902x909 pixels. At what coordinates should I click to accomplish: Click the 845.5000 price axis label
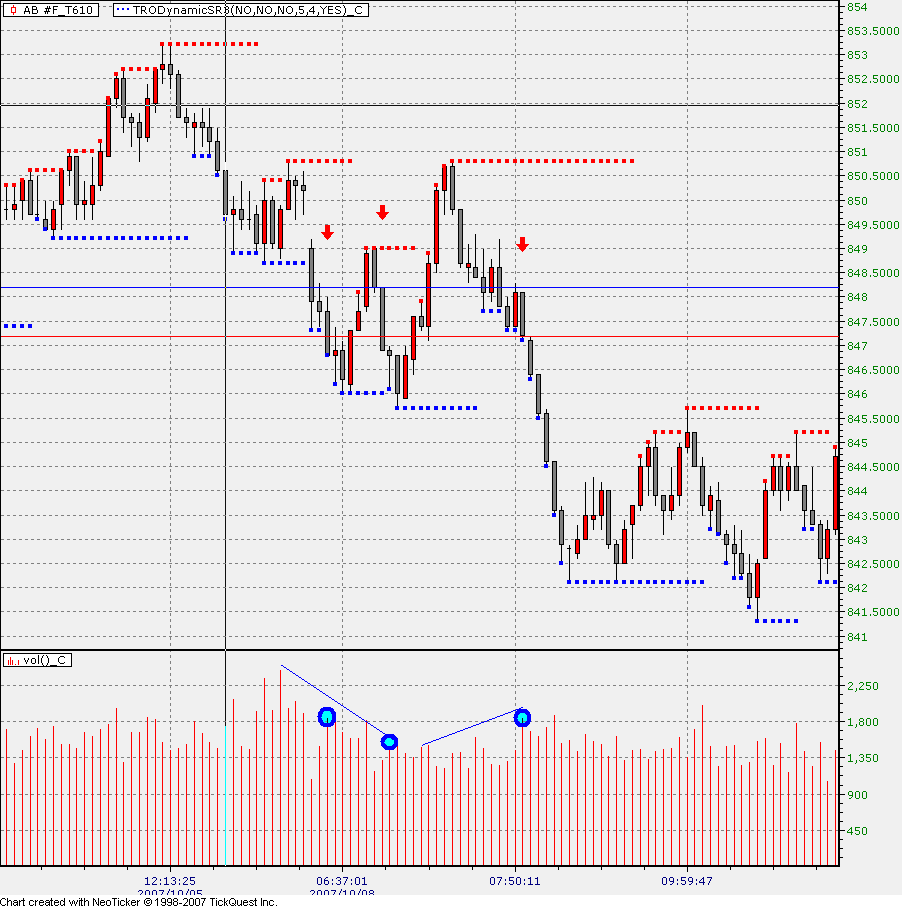pyautogui.click(x=873, y=418)
